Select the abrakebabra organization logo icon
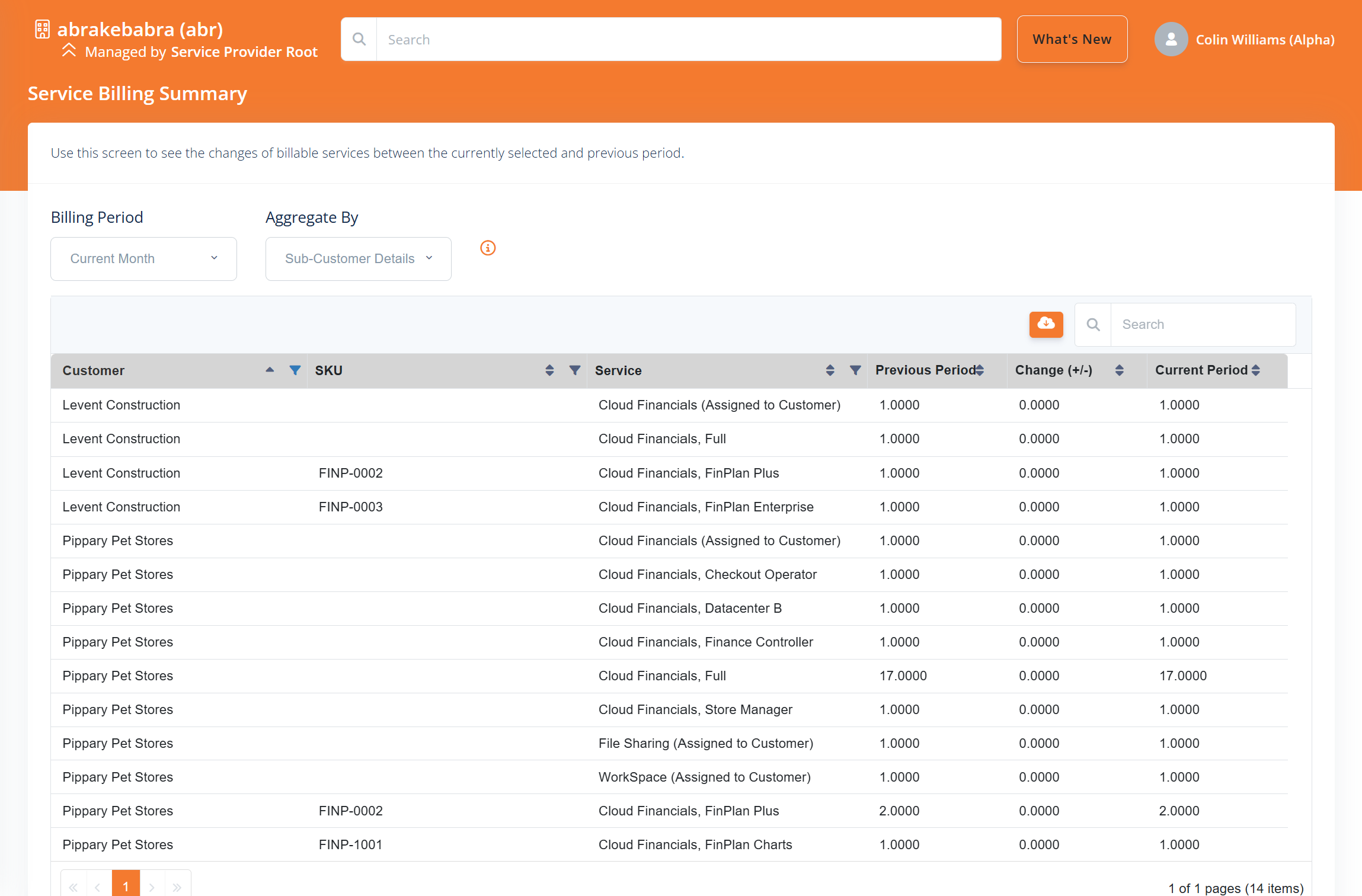 pyautogui.click(x=42, y=28)
